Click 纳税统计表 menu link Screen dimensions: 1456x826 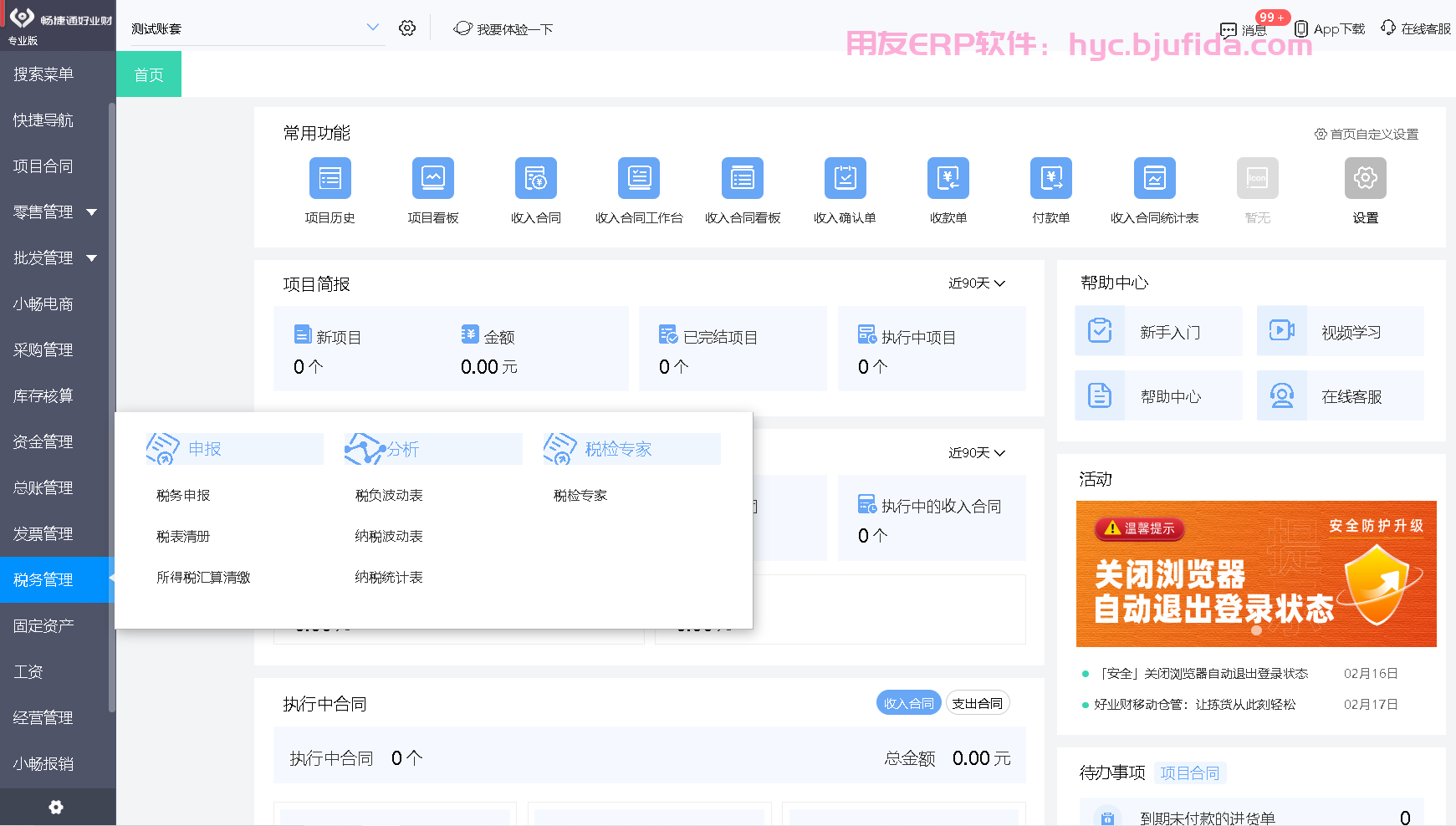pyautogui.click(x=389, y=577)
